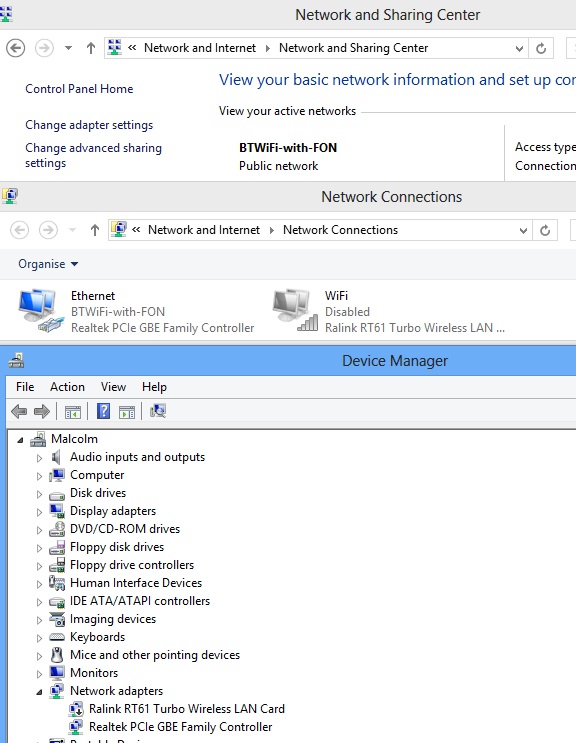The image size is (576, 743).
Task: Click Network and Internet breadcrumb in Sharing Center
Action: pyautogui.click(x=199, y=48)
